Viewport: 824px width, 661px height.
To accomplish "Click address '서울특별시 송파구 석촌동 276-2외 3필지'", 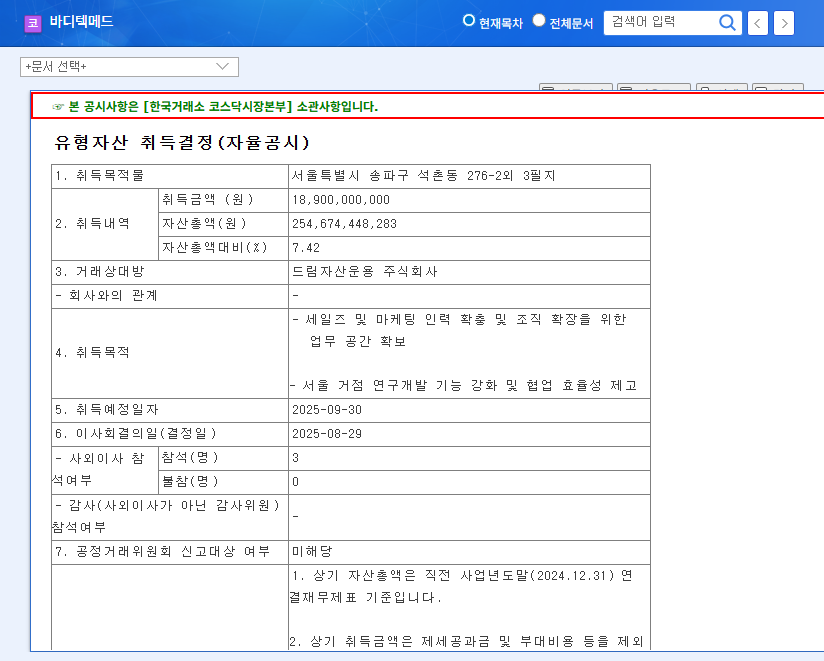I will [x=423, y=175].
